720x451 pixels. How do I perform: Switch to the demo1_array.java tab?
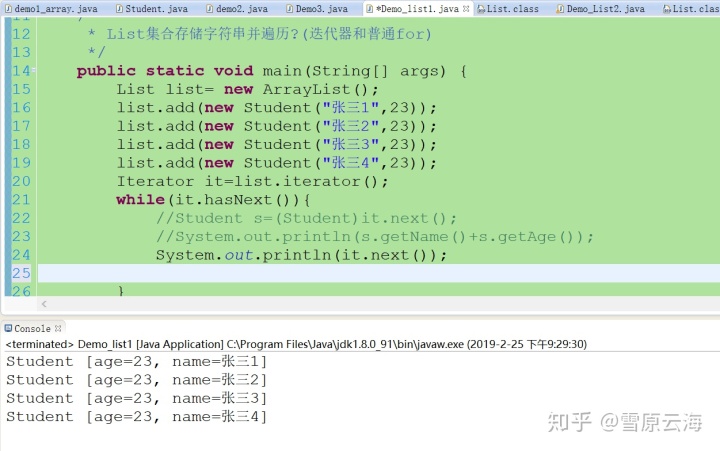pos(51,8)
